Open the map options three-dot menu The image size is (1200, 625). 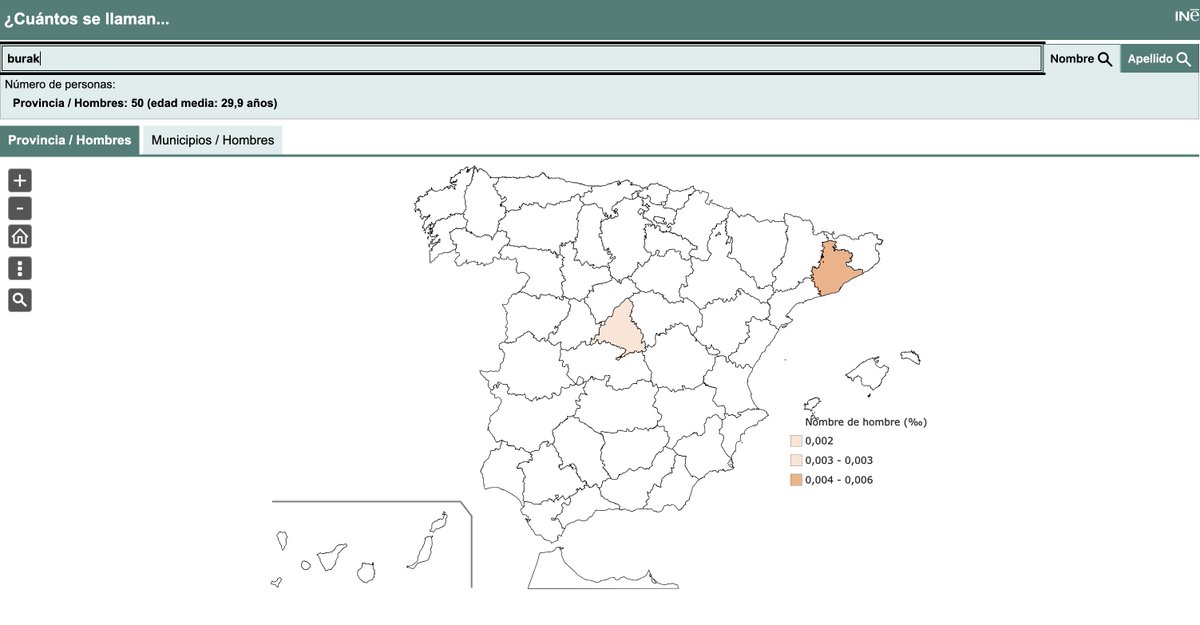pos(20,268)
